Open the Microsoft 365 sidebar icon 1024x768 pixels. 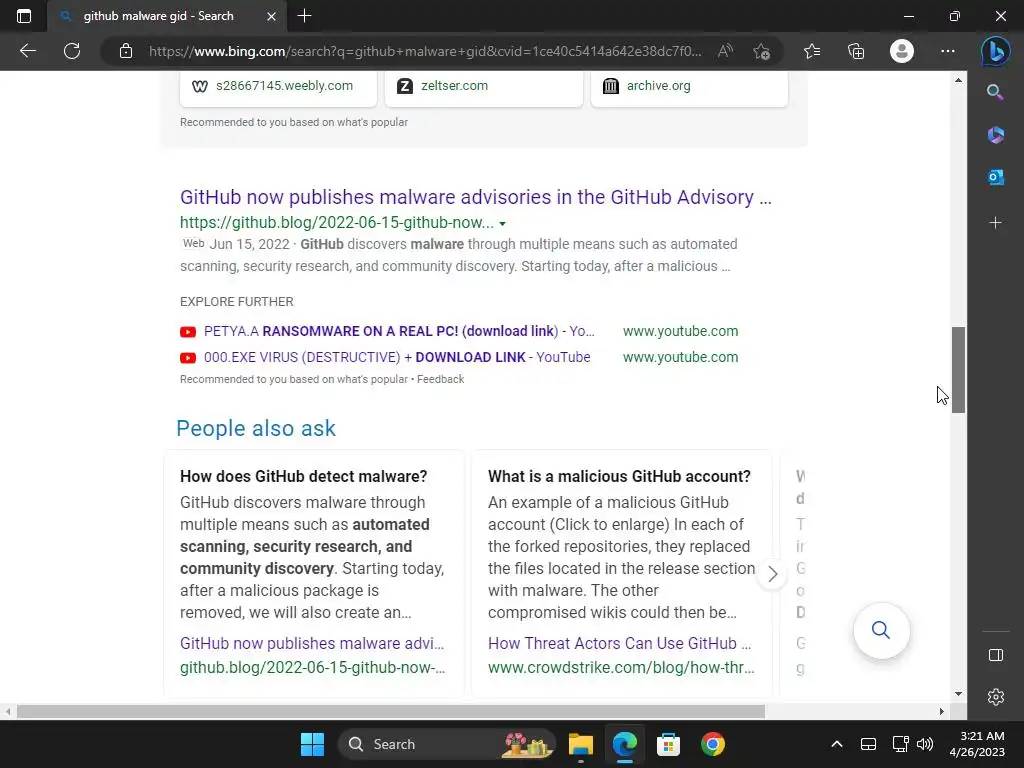coord(995,135)
